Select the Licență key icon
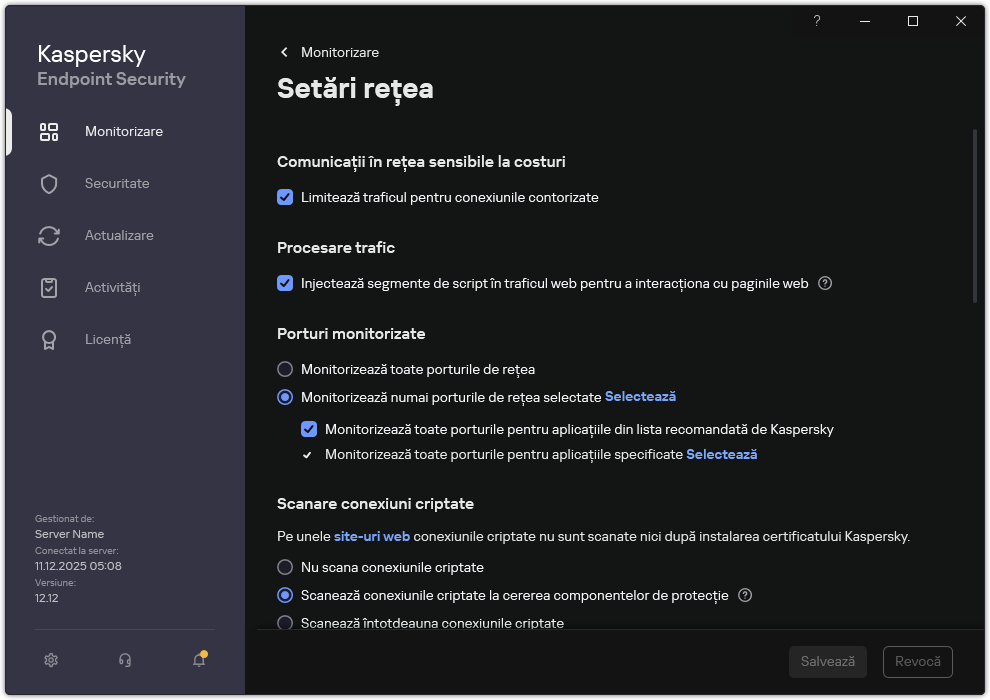990x700 pixels. pos(49,339)
